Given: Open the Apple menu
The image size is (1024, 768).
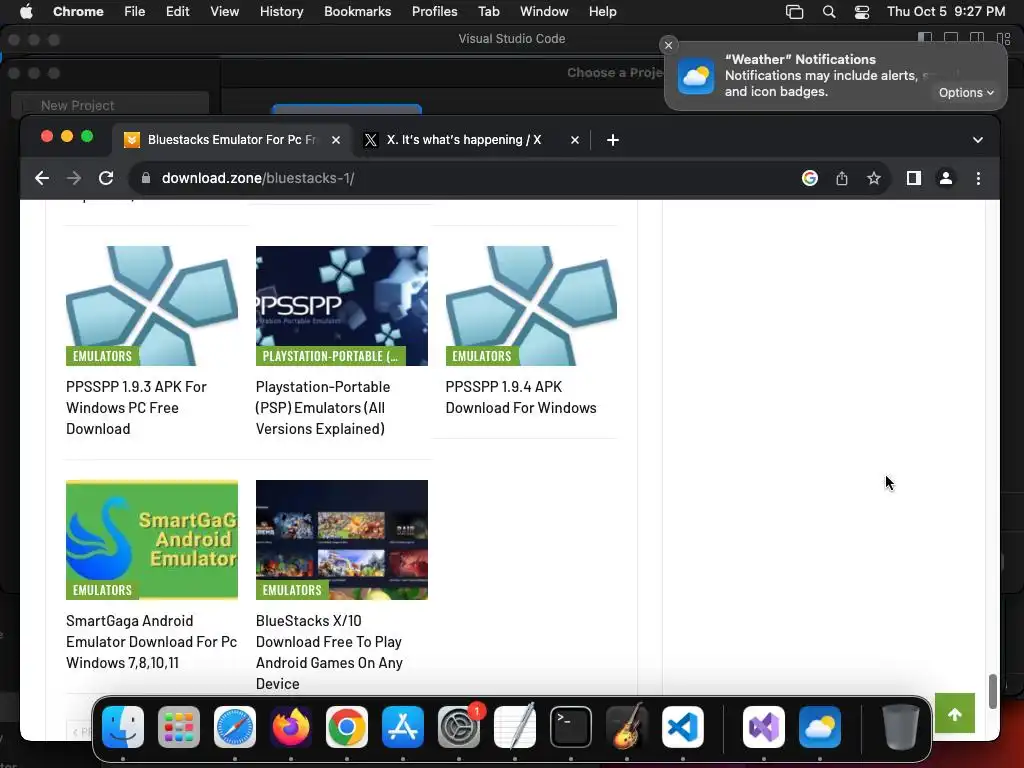Looking at the screenshot, I should click(26, 12).
